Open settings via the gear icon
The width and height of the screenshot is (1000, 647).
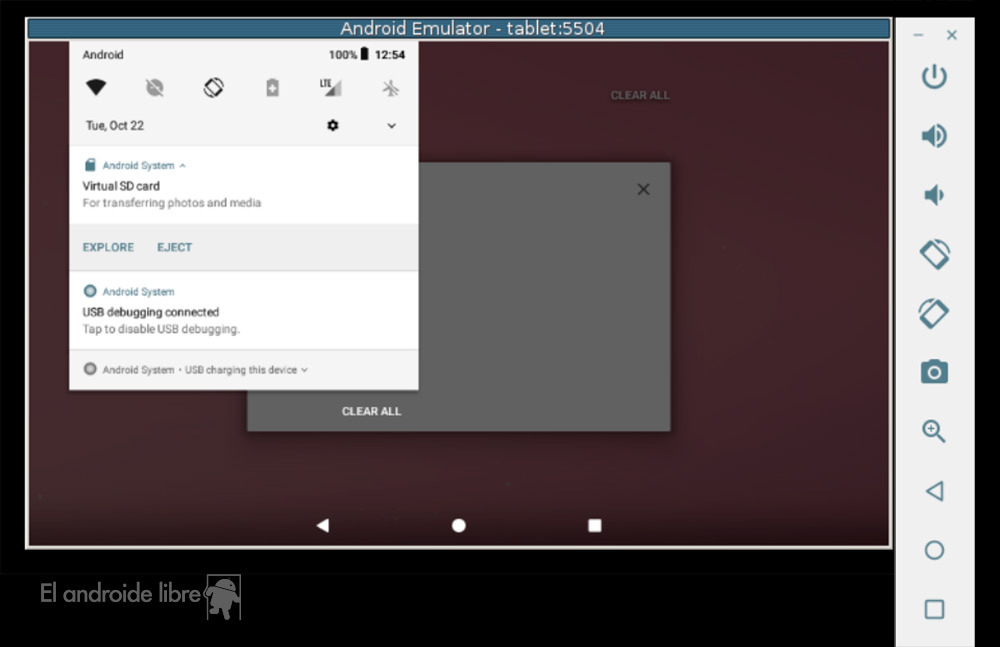point(333,125)
